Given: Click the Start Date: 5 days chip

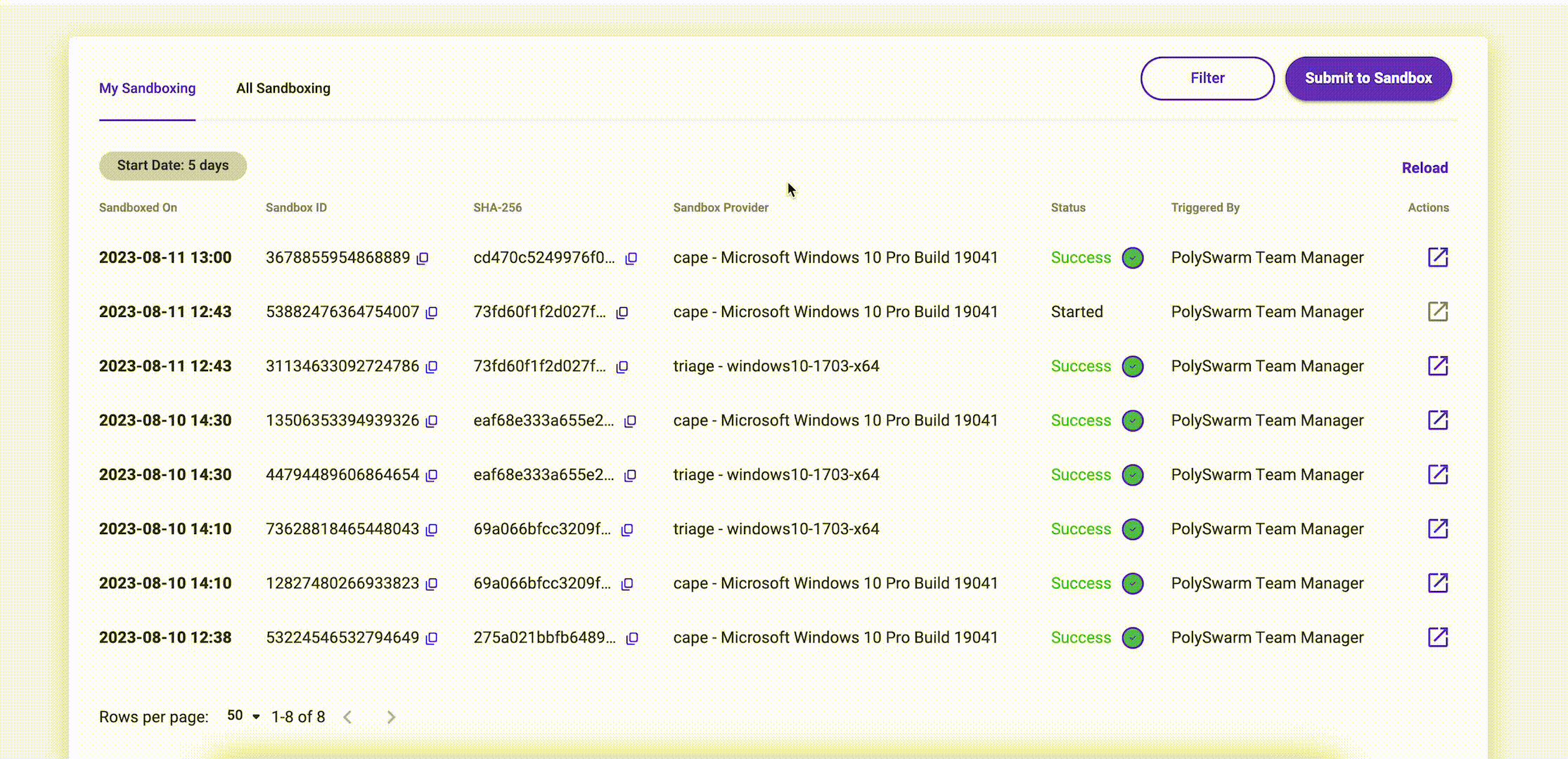Looking at the screenshot, I should point(172,166).
